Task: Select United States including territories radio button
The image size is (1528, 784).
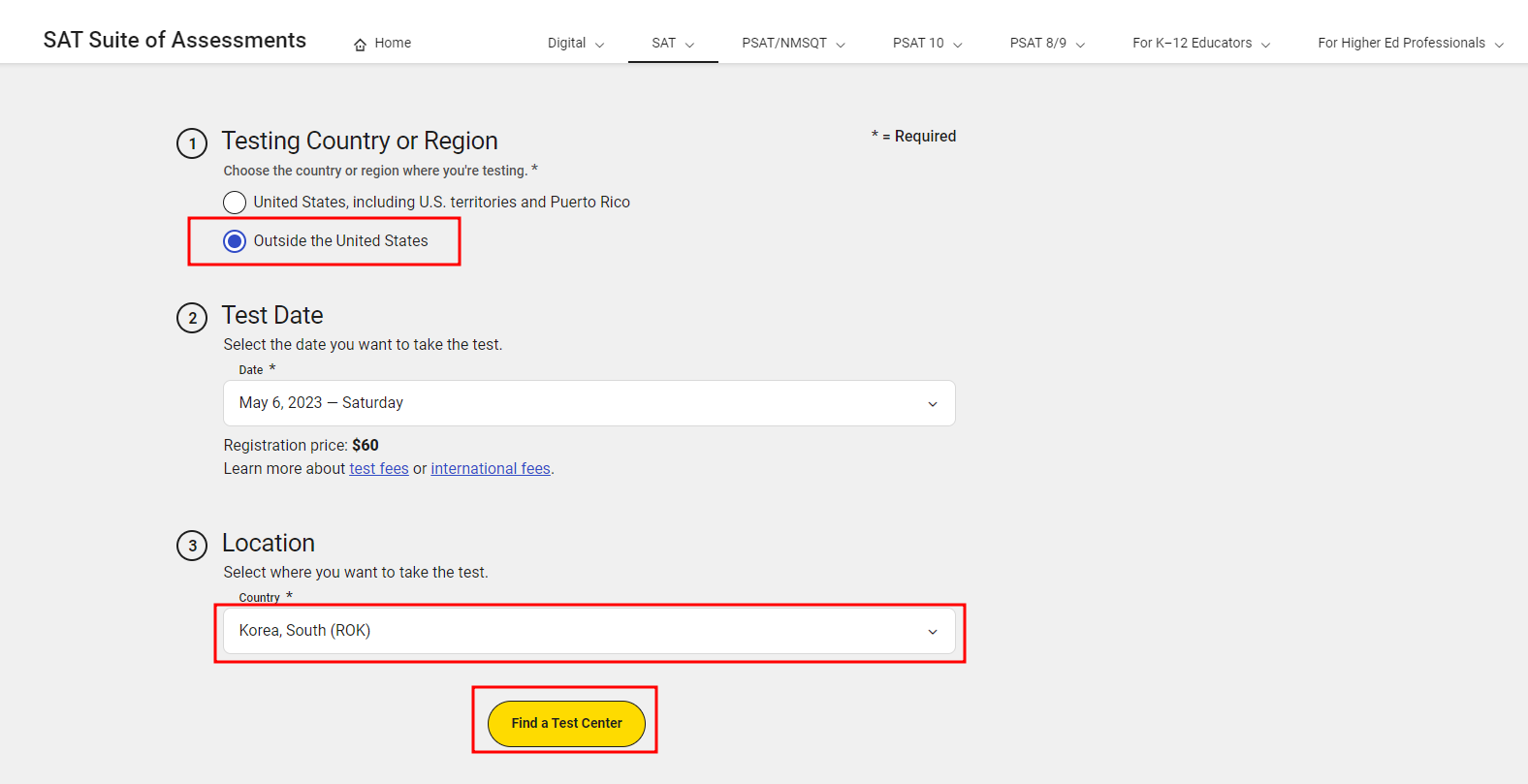Action: tap(235, 203)
